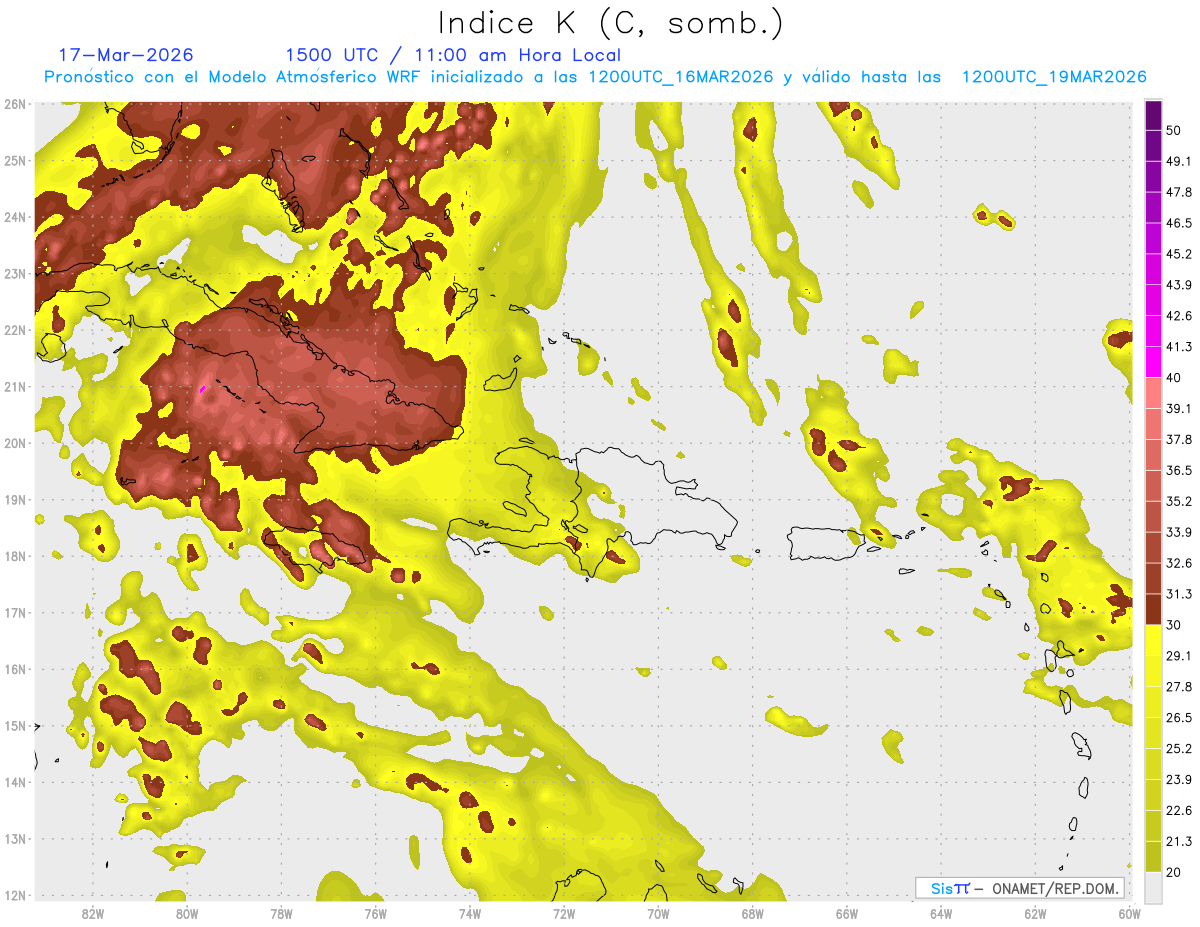Select the magenta colorbar segment between 40 and 41.3
Image resolution: width=1200 pixels, height=927 pixels.
tap(1153, 362)
